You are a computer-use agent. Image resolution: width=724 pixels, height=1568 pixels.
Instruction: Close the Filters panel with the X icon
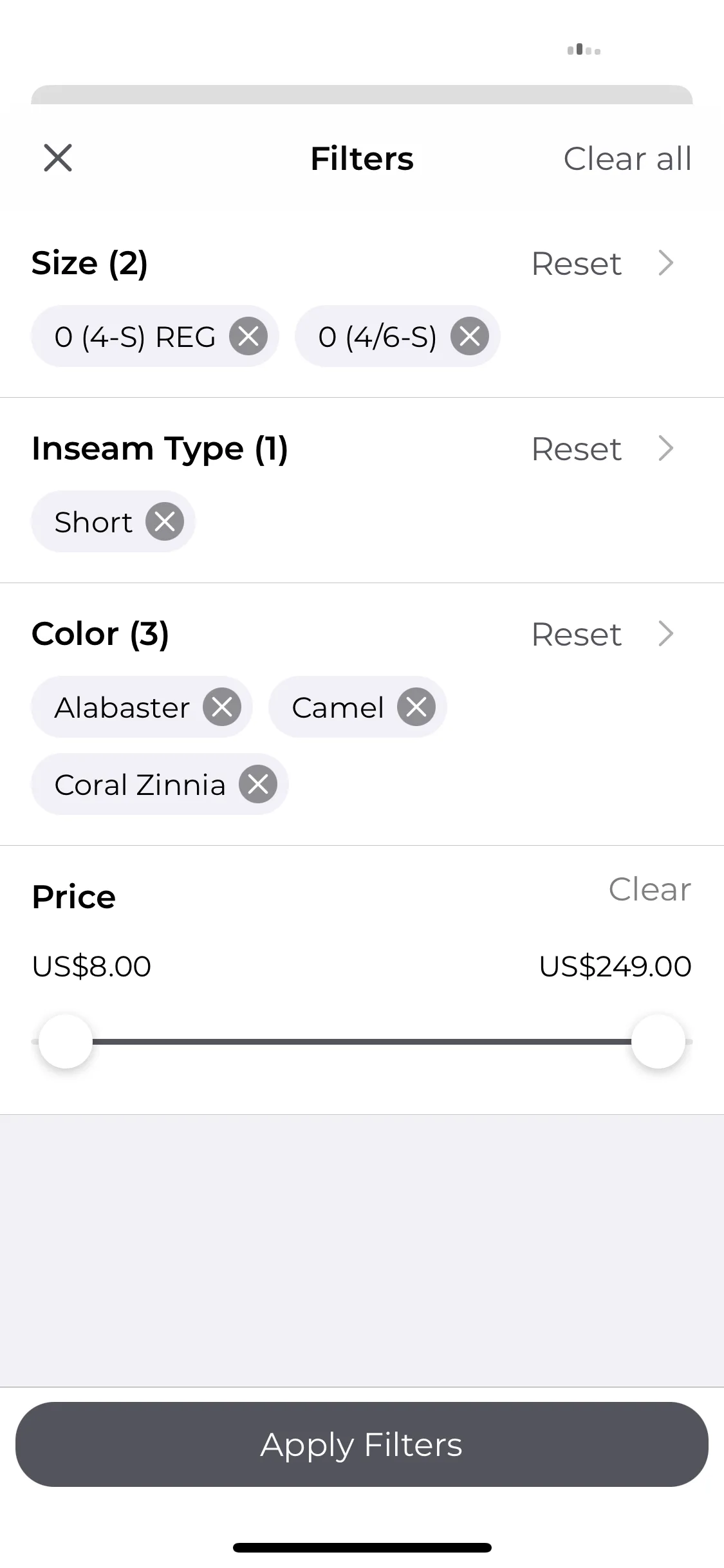(58, 158)
